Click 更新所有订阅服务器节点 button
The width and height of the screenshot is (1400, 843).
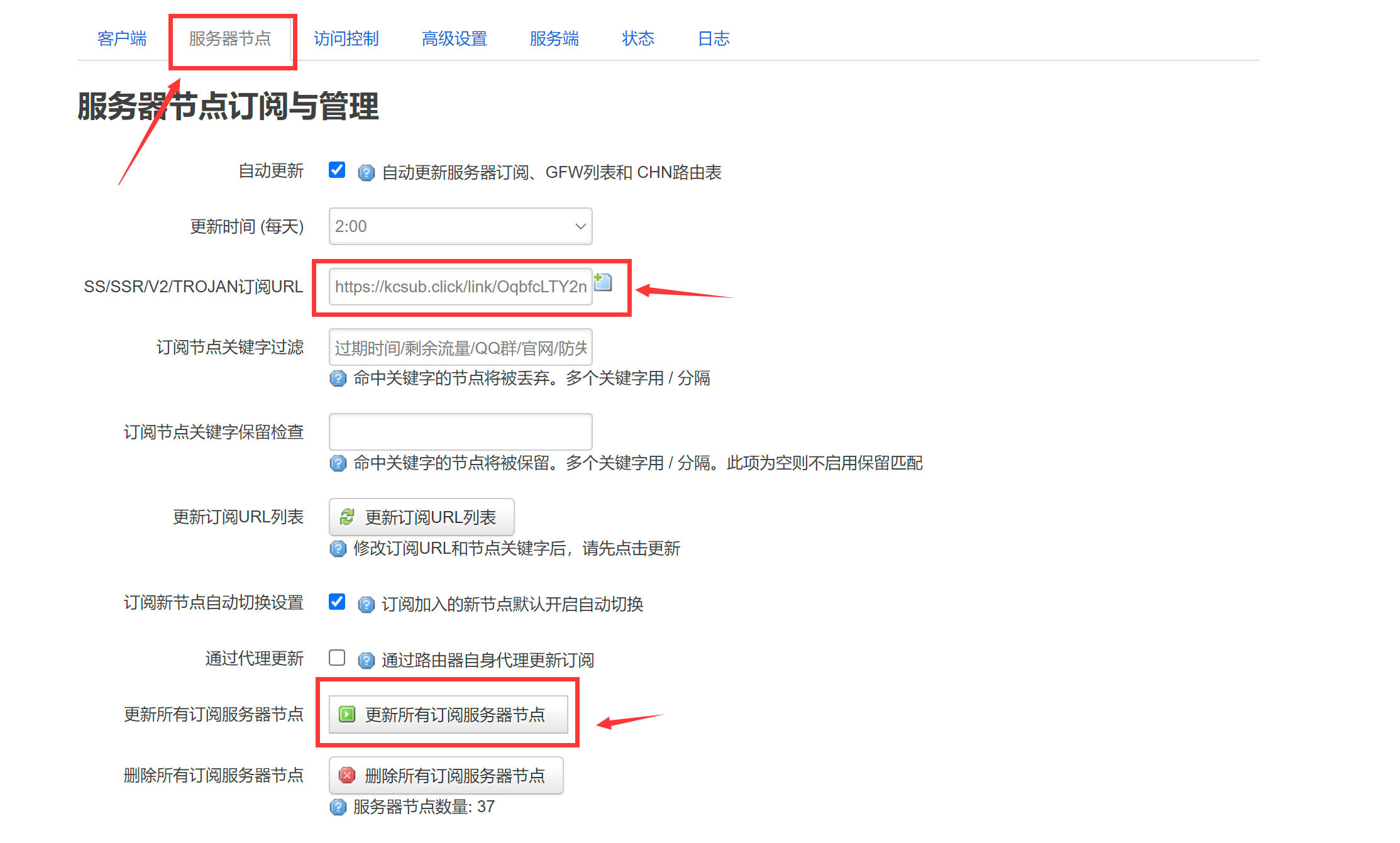448,715
